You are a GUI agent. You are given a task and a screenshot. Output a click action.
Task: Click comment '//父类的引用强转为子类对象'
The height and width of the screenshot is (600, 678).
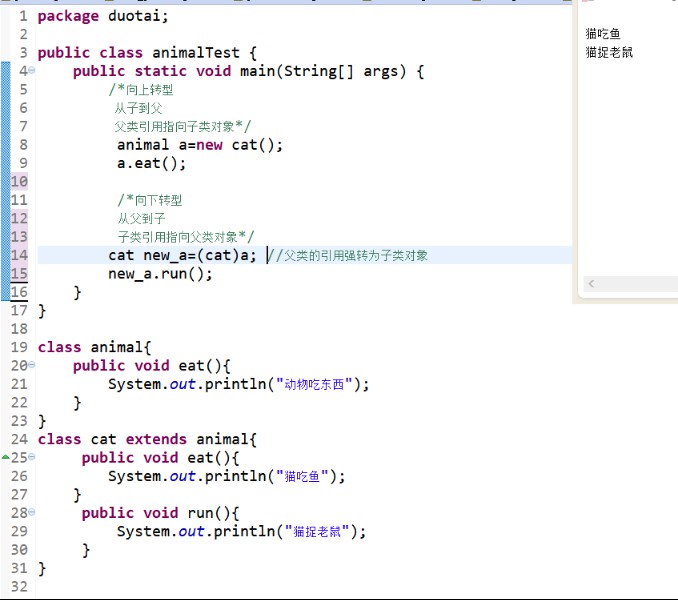348,255
